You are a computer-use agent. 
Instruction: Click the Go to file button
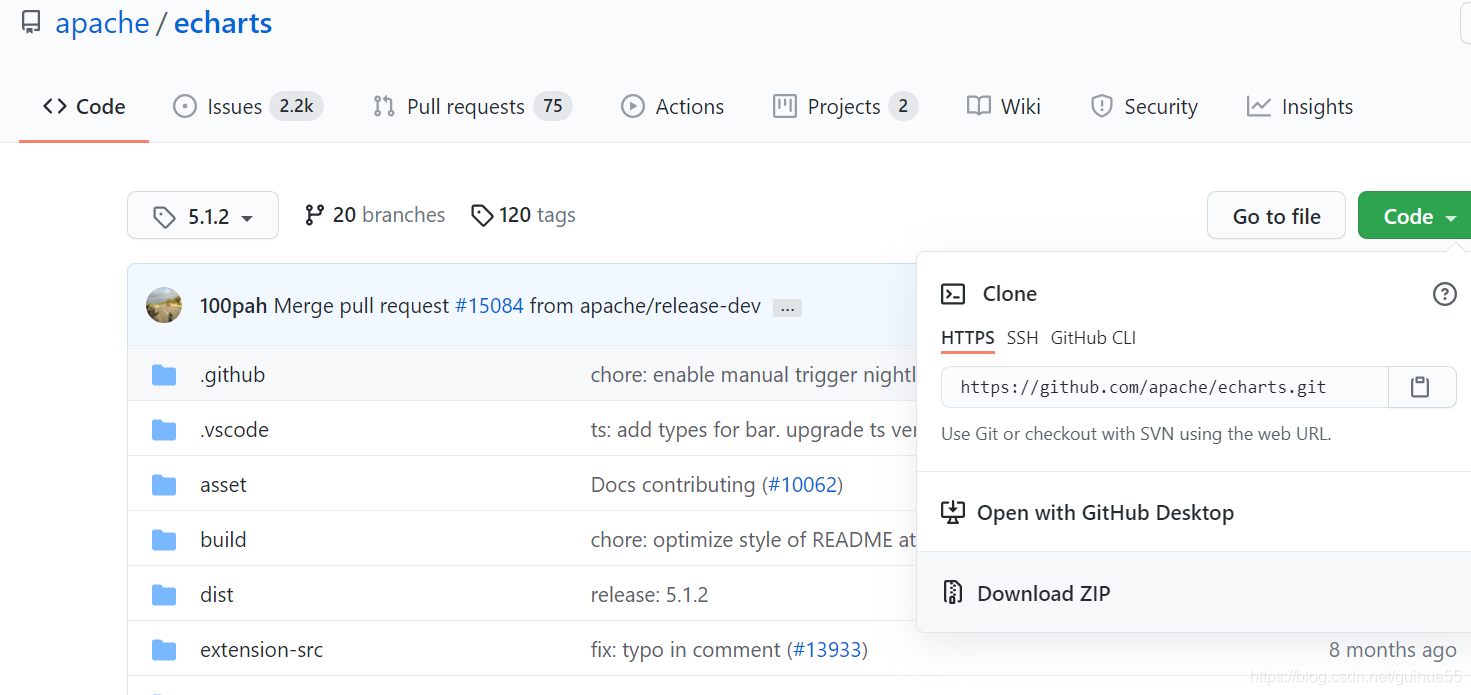(x=1277, y=216)
